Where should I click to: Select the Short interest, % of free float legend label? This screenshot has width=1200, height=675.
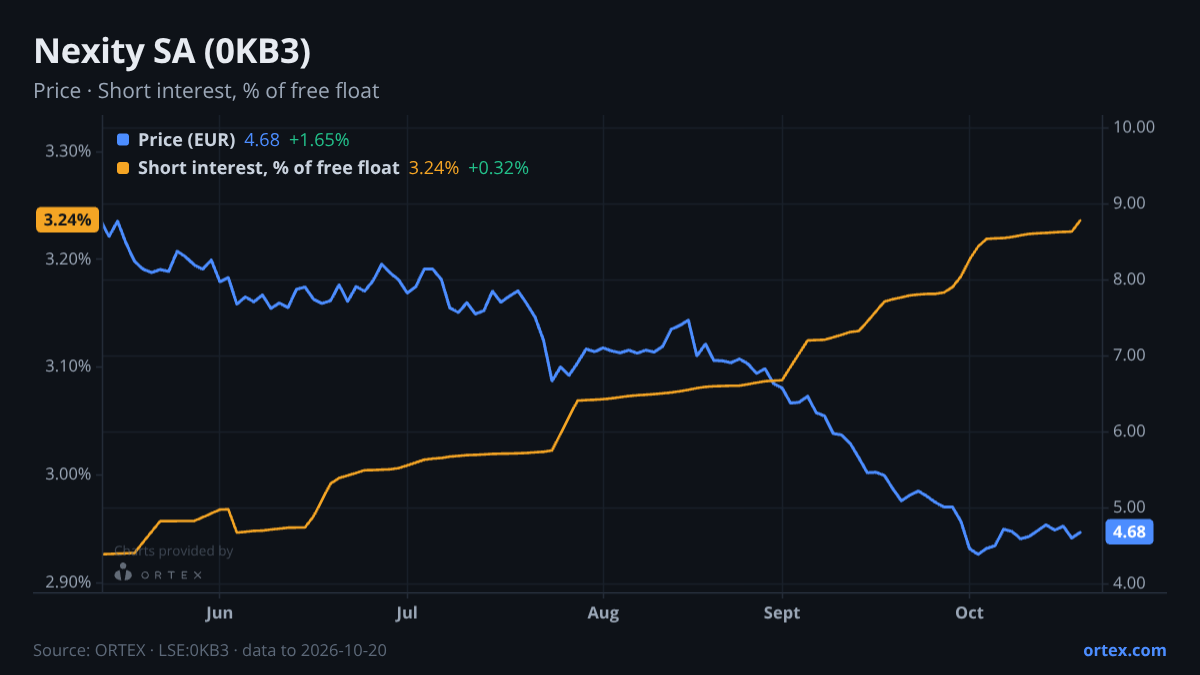click(269, 168)
